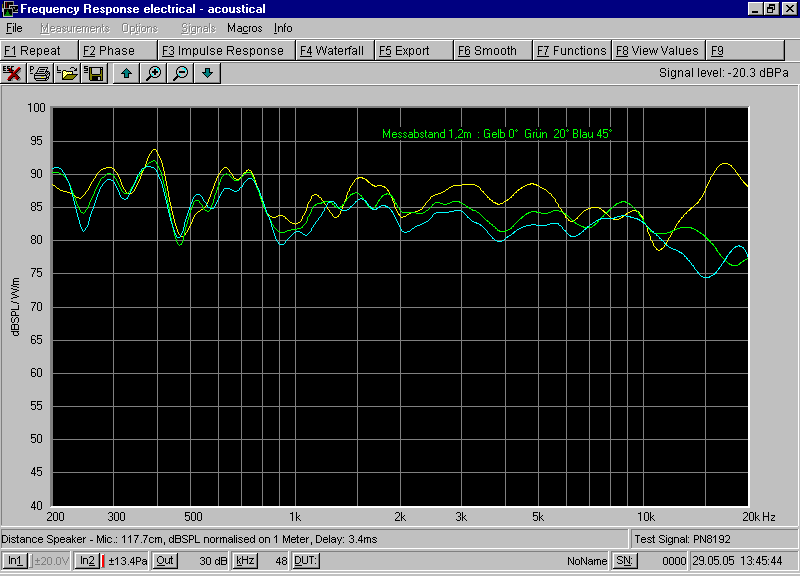Save with the floppy disk icon
The image size is (800, 576).
click(95, 73)
